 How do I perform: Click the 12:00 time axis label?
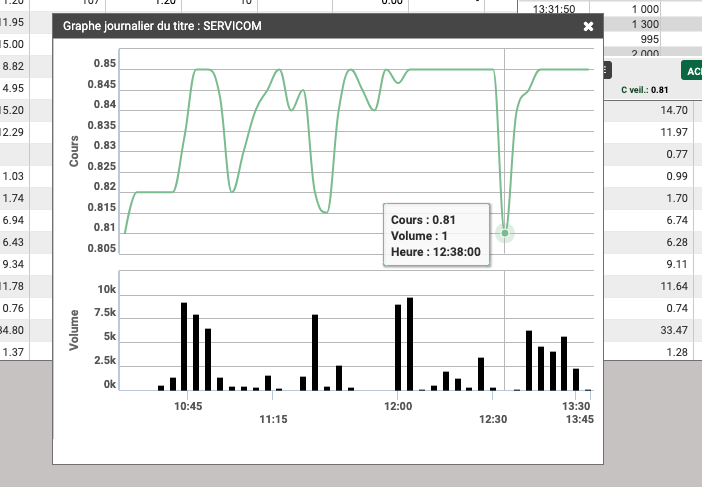coord(398,406)
